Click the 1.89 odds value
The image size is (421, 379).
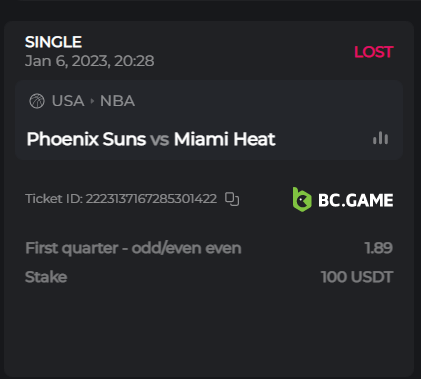(x=379, y=248)
